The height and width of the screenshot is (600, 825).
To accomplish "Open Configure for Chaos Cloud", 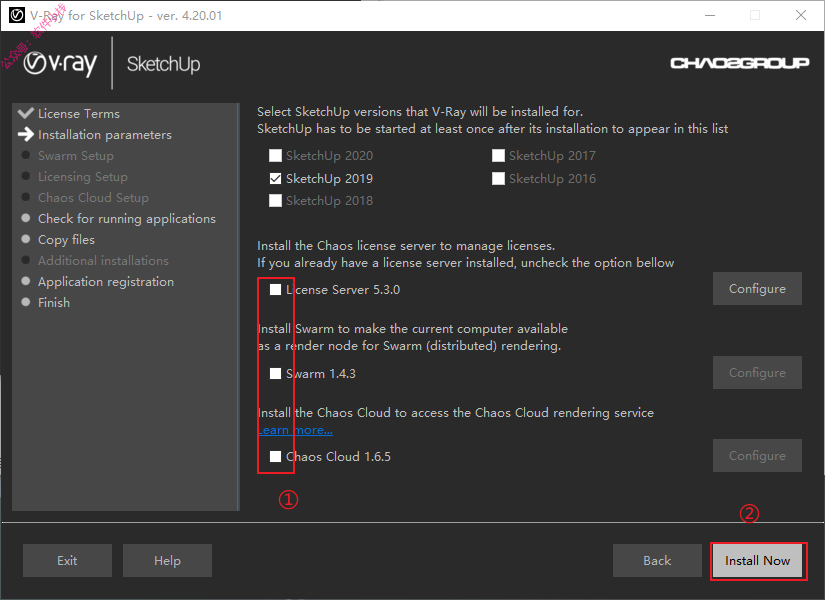I will point(757,455).
